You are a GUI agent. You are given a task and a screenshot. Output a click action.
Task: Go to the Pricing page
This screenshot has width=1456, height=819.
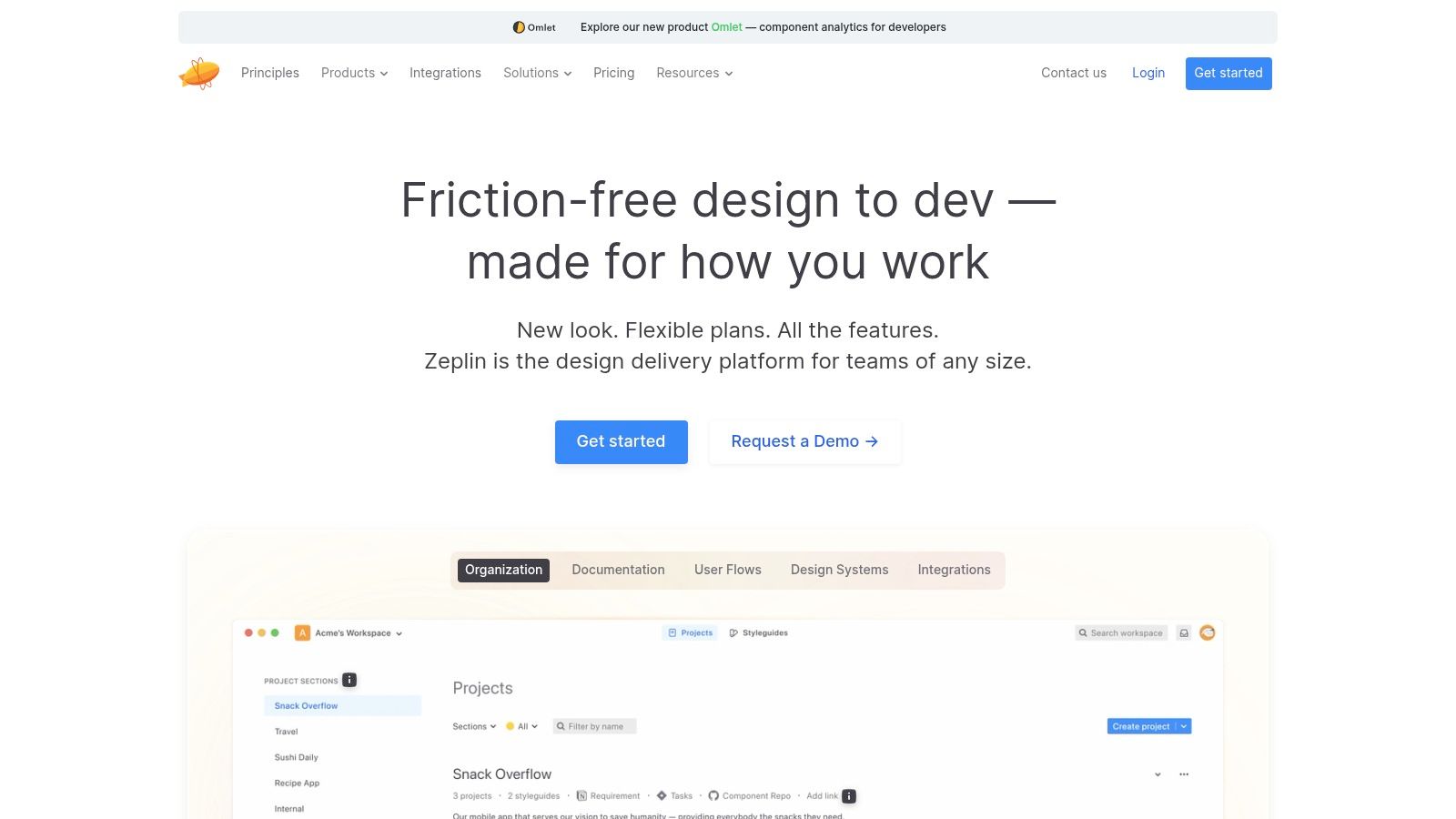point(614,73)
